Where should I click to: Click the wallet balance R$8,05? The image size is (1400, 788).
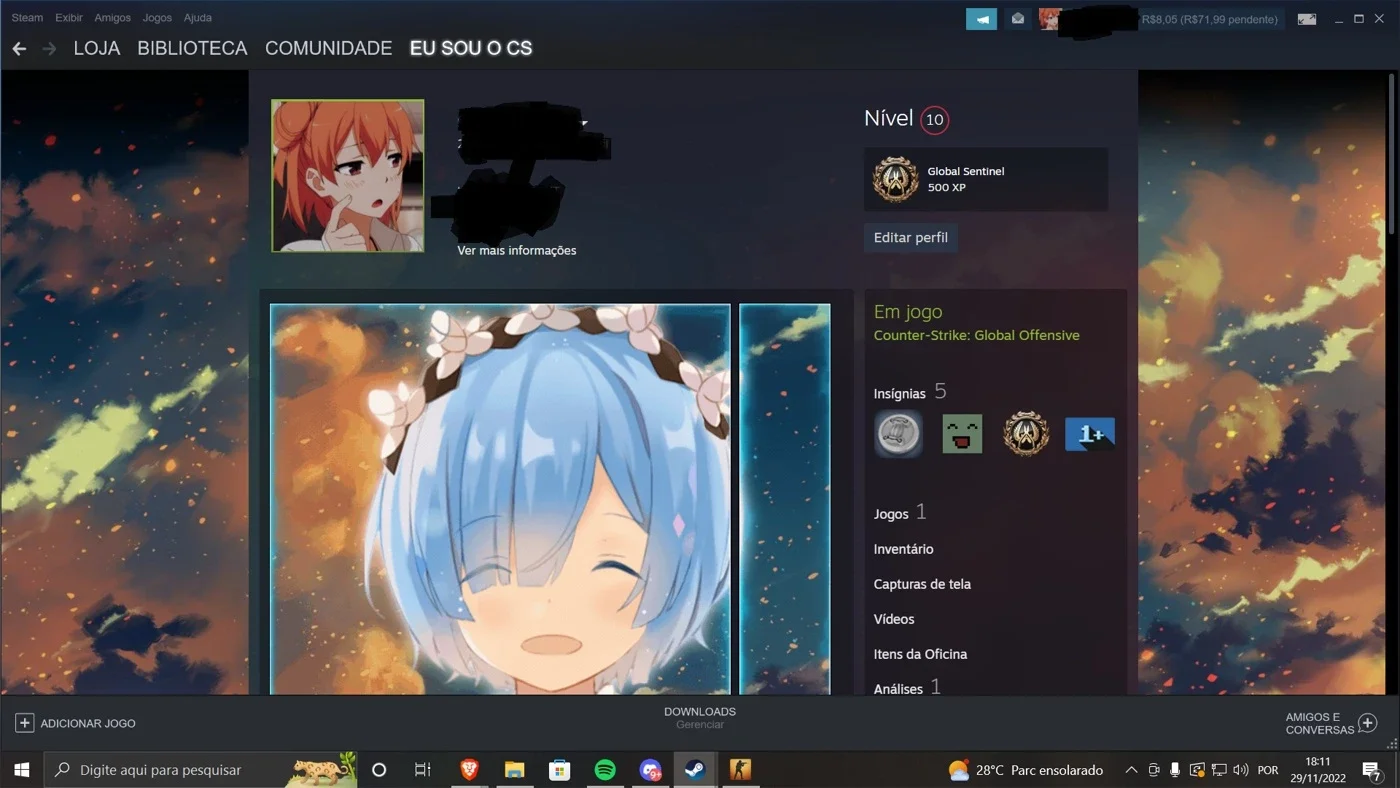tap(1210, 19)
